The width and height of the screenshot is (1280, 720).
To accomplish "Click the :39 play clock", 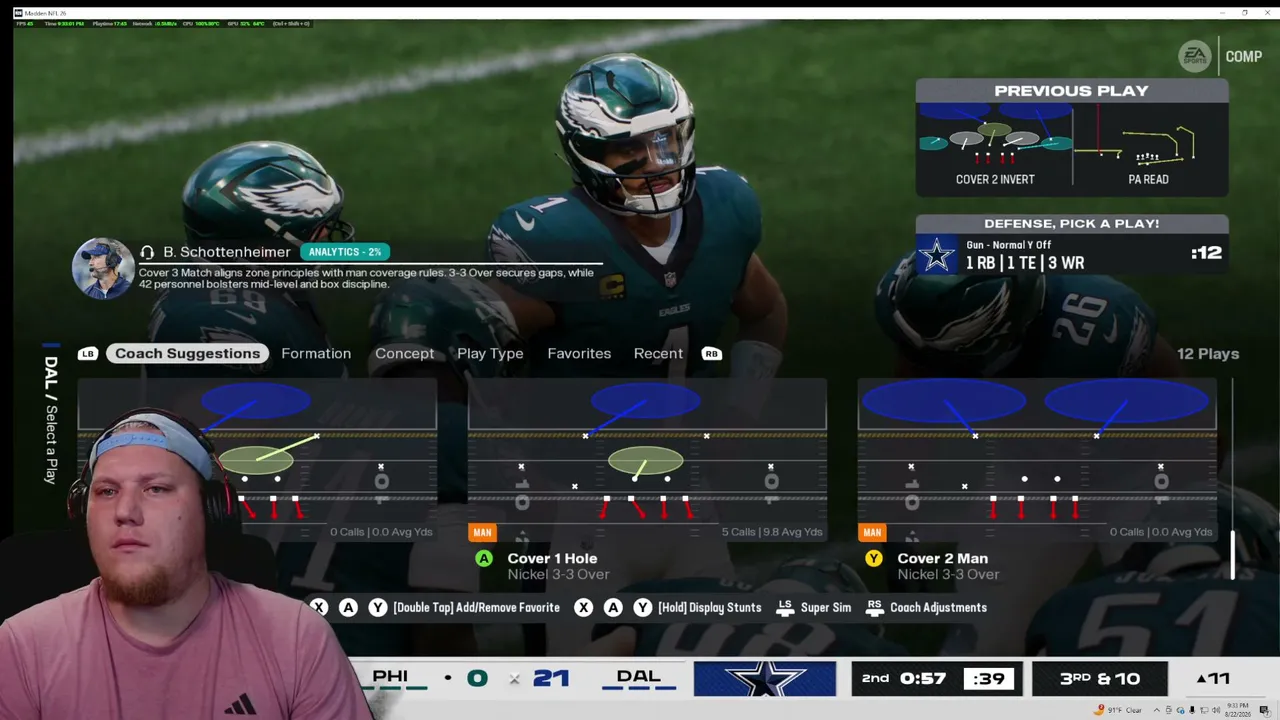I will (x=989, y=679).
